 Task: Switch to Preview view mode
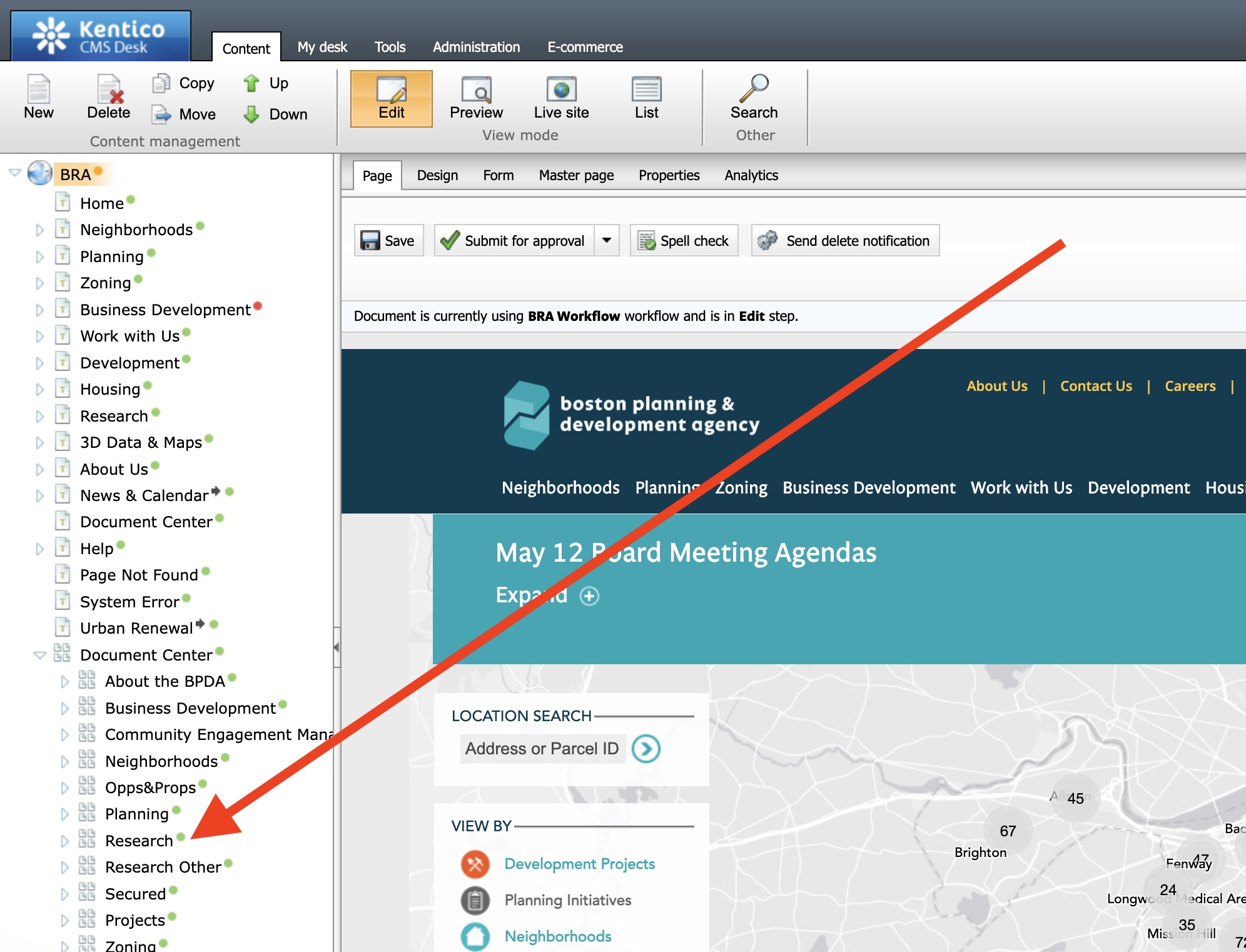click(x=476, y=90)
